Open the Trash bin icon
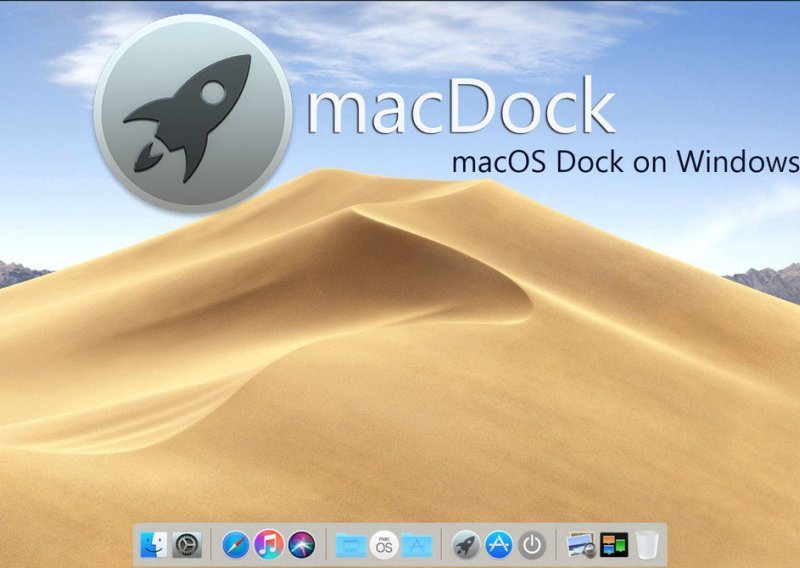 pos(647,545)
